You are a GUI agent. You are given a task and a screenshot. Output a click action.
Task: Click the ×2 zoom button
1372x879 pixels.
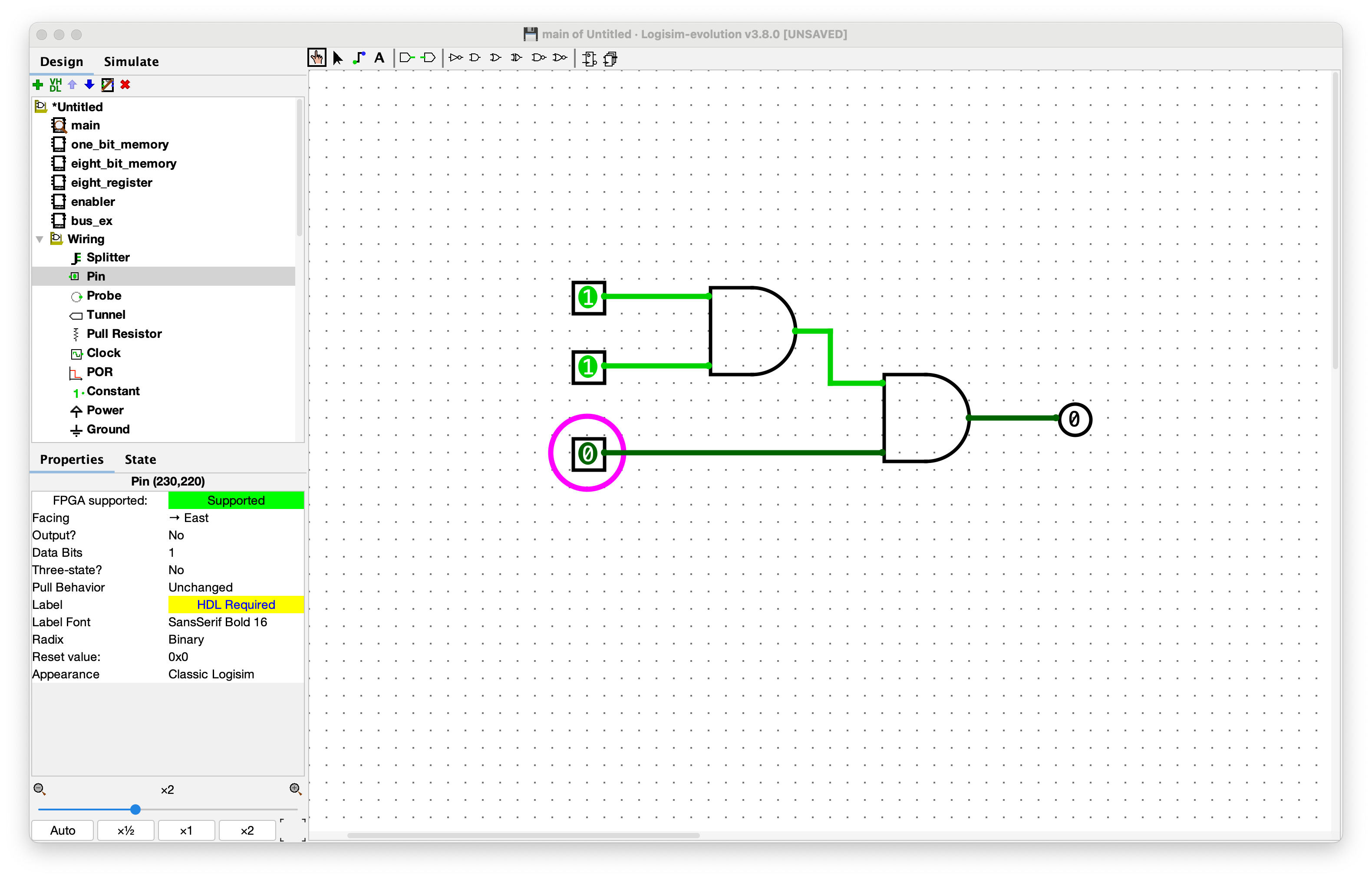pos(247,830)
